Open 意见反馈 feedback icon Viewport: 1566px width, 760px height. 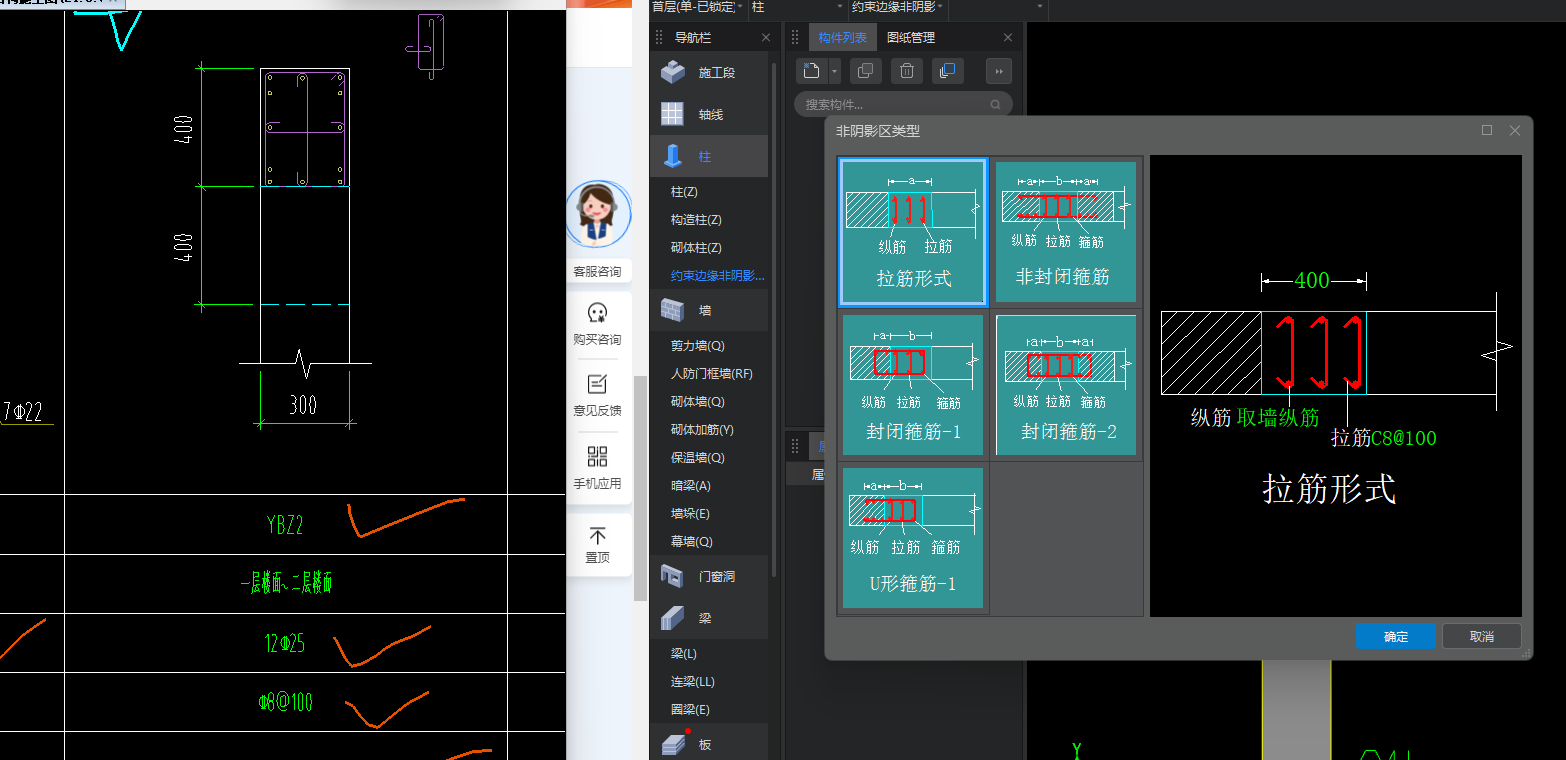[x=598, y=383]
